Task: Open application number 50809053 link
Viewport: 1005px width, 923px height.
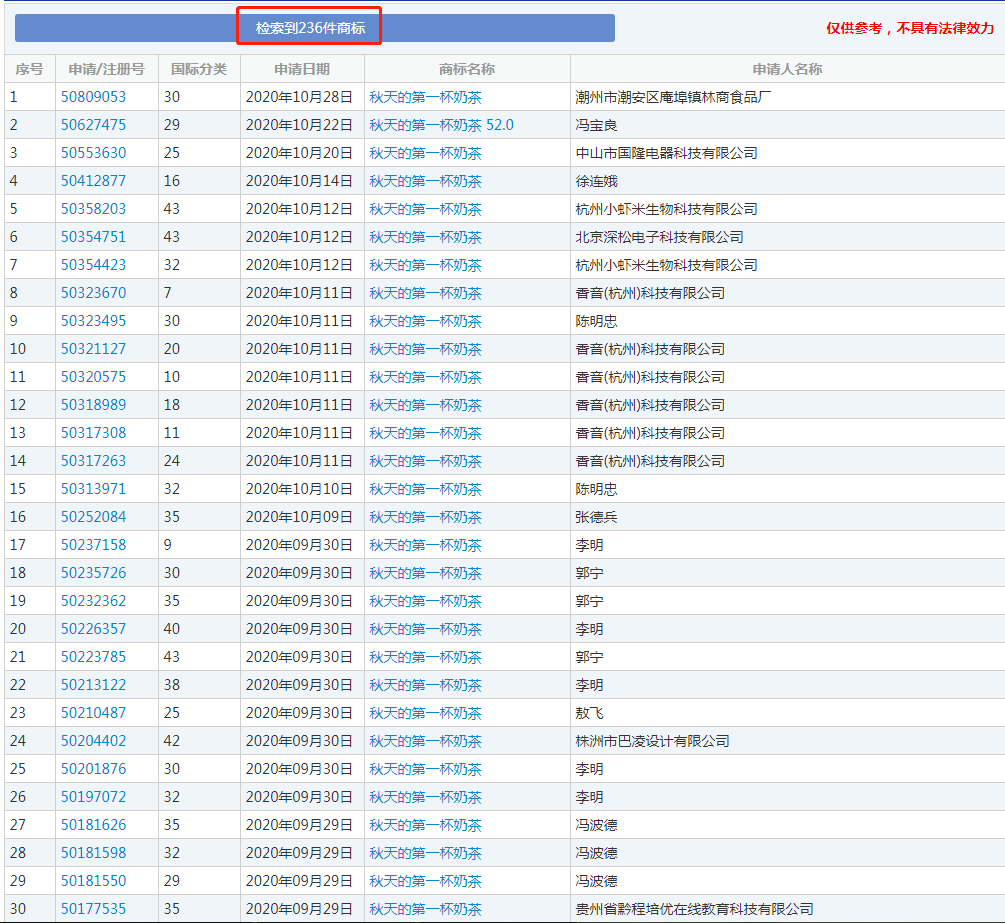Action: 94,97
